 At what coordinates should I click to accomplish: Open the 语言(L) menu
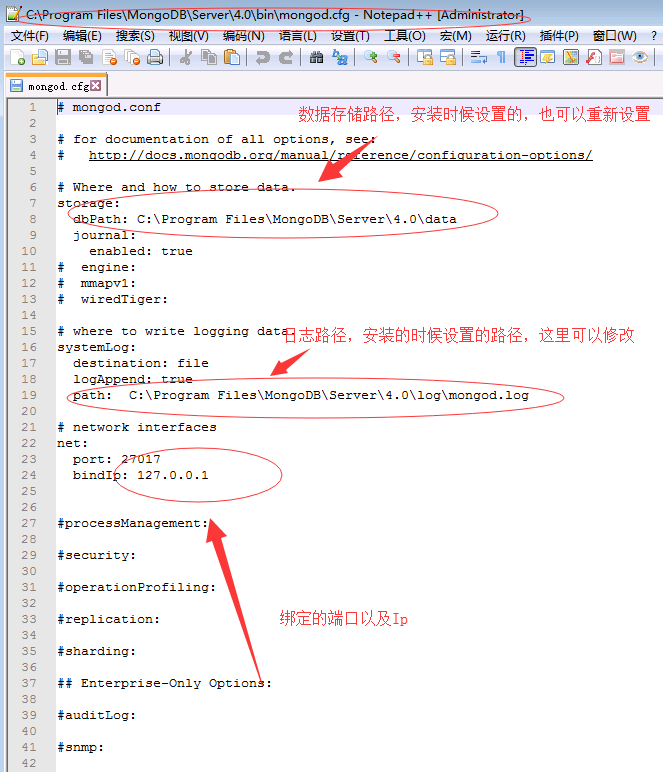point(297,36)
